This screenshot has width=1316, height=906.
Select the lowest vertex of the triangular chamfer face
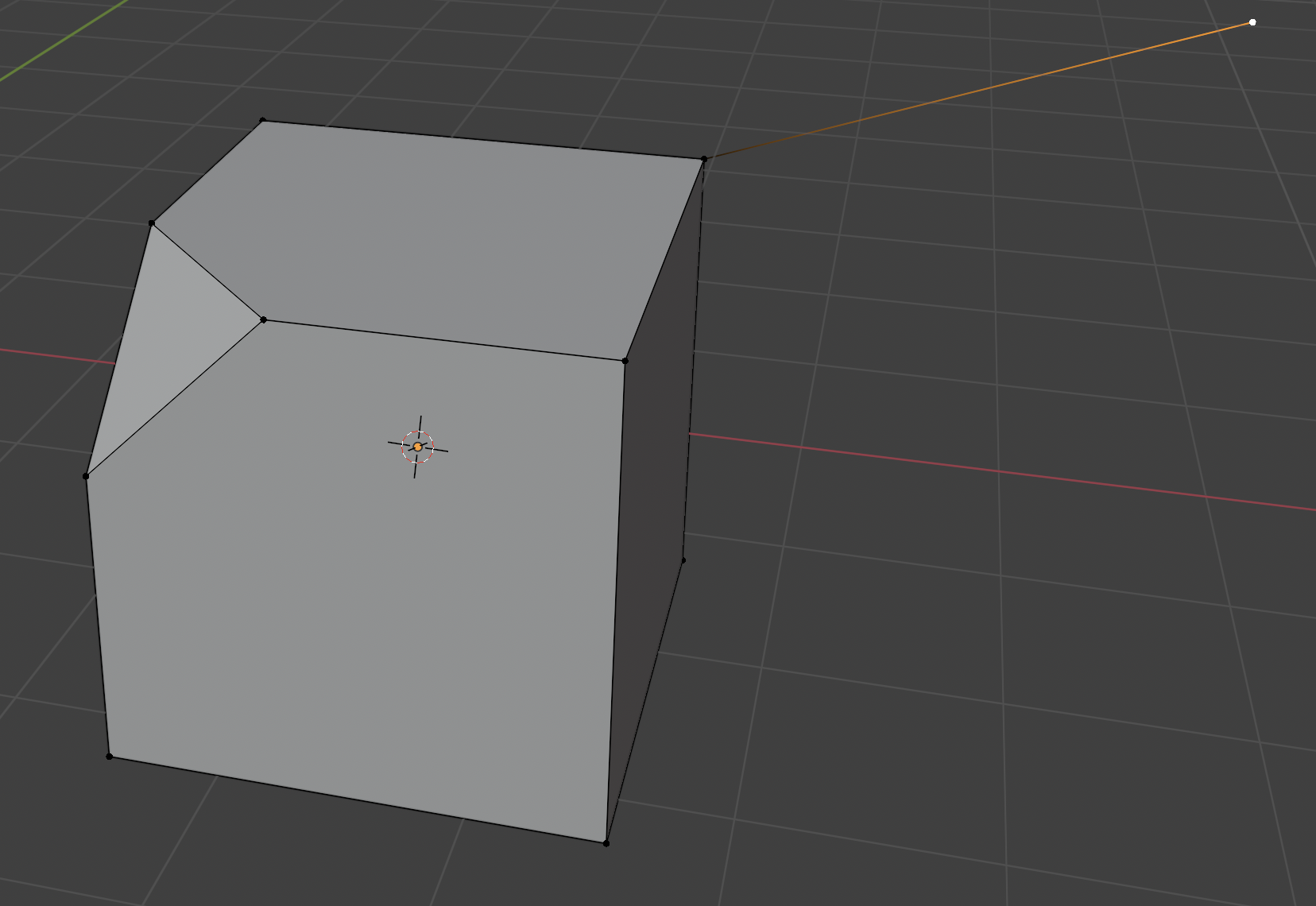coord(86,476)
